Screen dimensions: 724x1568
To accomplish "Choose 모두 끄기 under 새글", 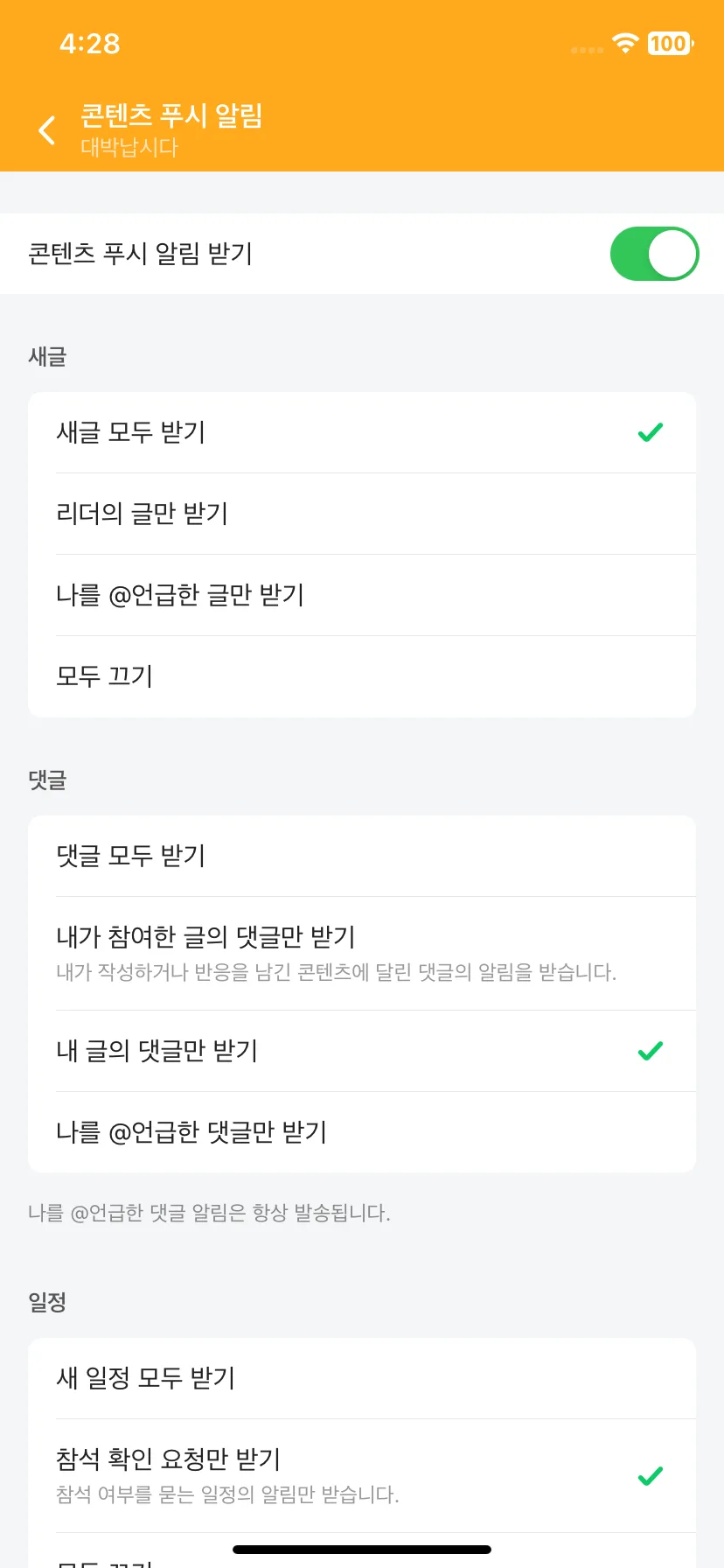I will click(362, 676).
